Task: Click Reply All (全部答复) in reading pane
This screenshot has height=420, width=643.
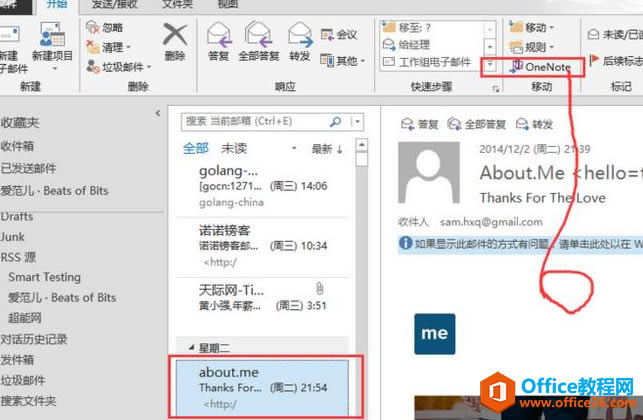Action: 477,124
